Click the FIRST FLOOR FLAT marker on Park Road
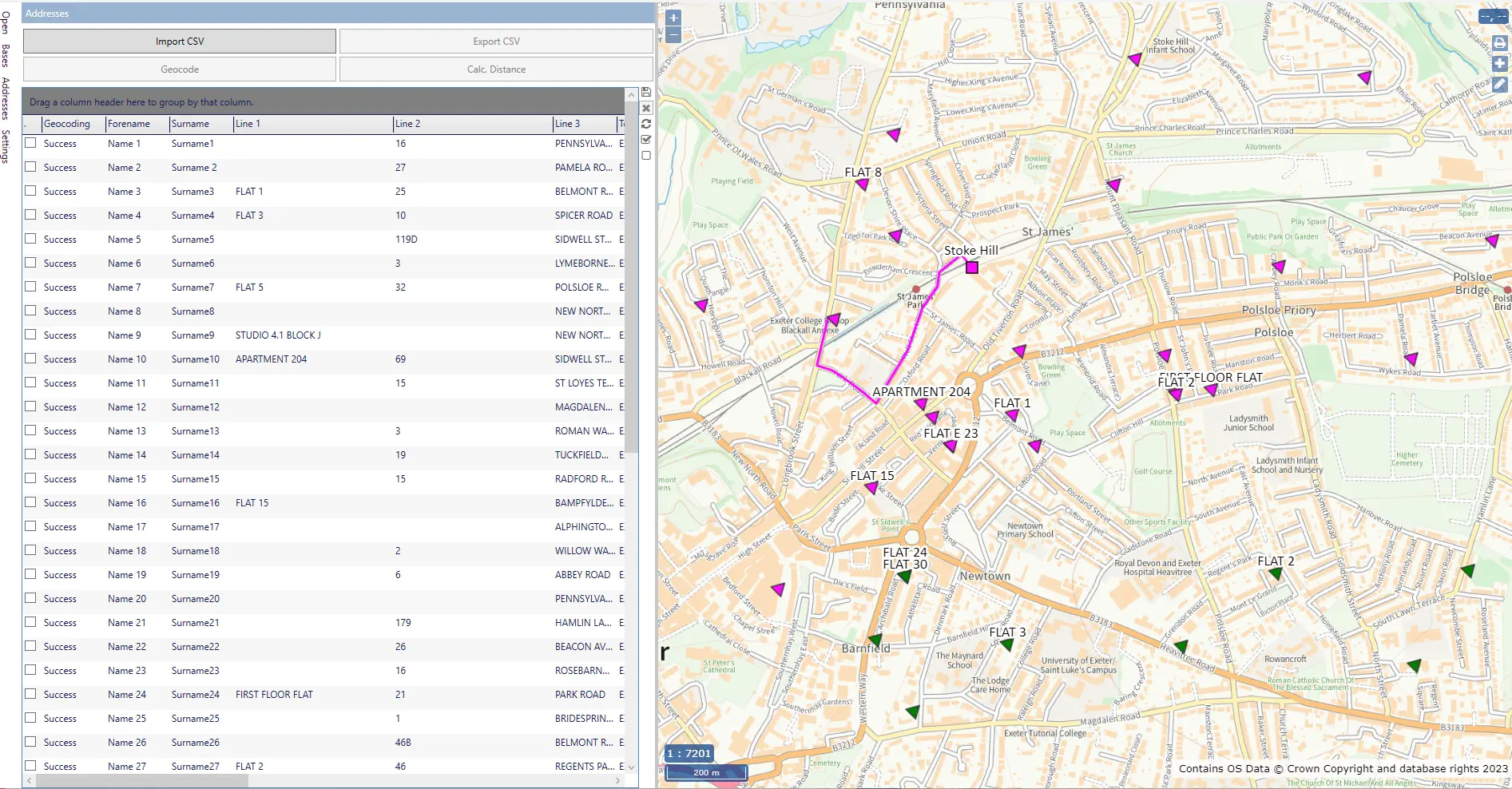Viewport: 1512px width, 789px height. pyautogui.click(x=1211, y=390)
